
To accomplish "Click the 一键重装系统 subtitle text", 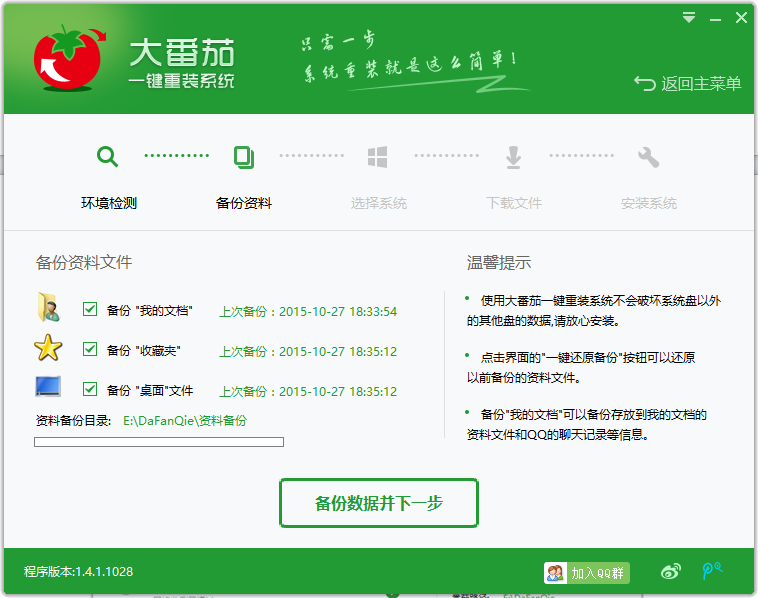I will (x=181, y=81).
